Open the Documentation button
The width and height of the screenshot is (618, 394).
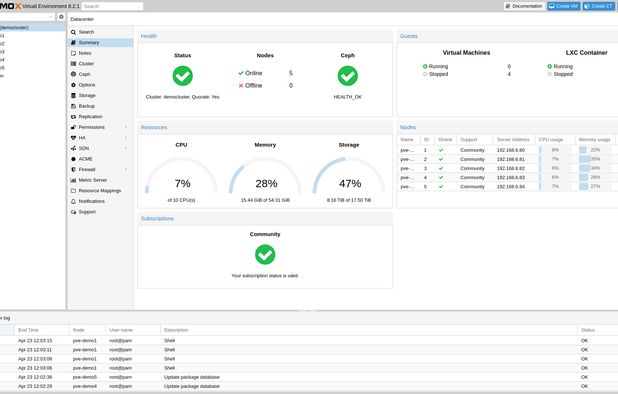[x=524, y=6]
